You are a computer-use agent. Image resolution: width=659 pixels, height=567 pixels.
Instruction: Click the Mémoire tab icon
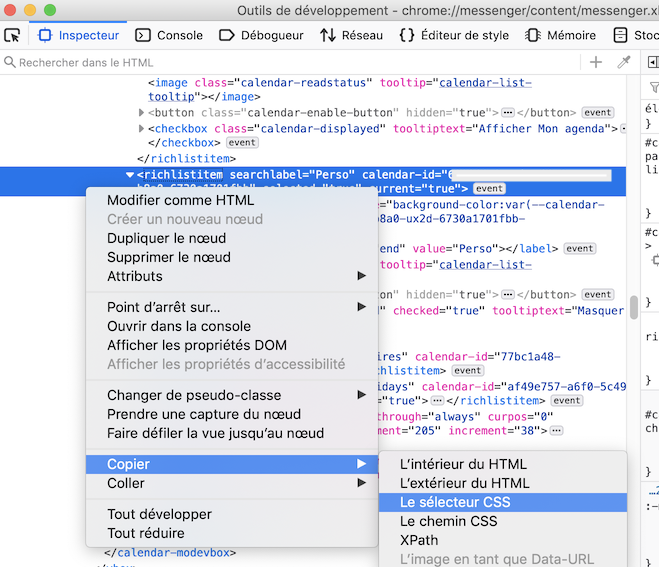click(x=532, y=35)
